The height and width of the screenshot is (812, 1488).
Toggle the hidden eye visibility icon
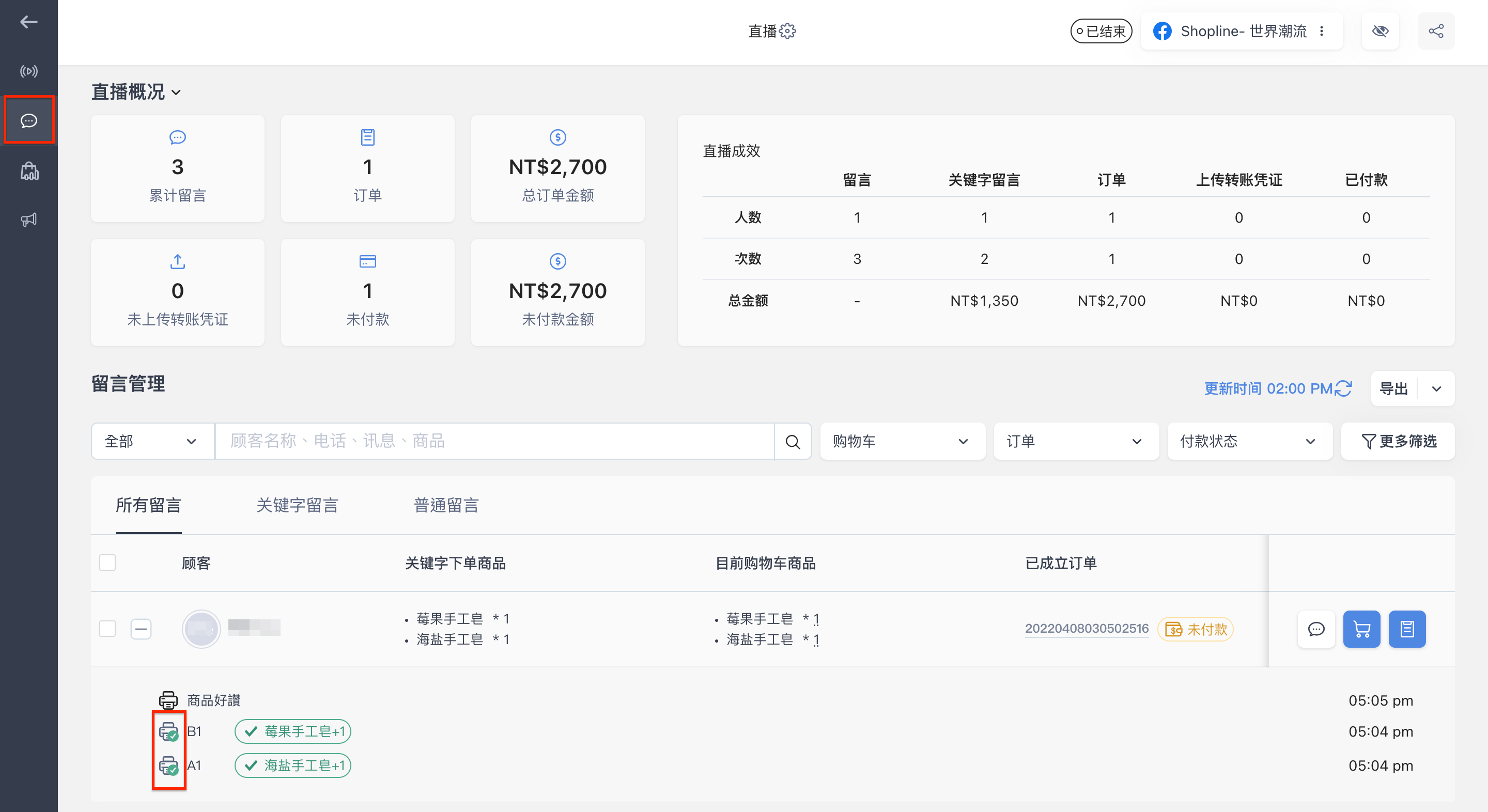(x=1381, y=31)
